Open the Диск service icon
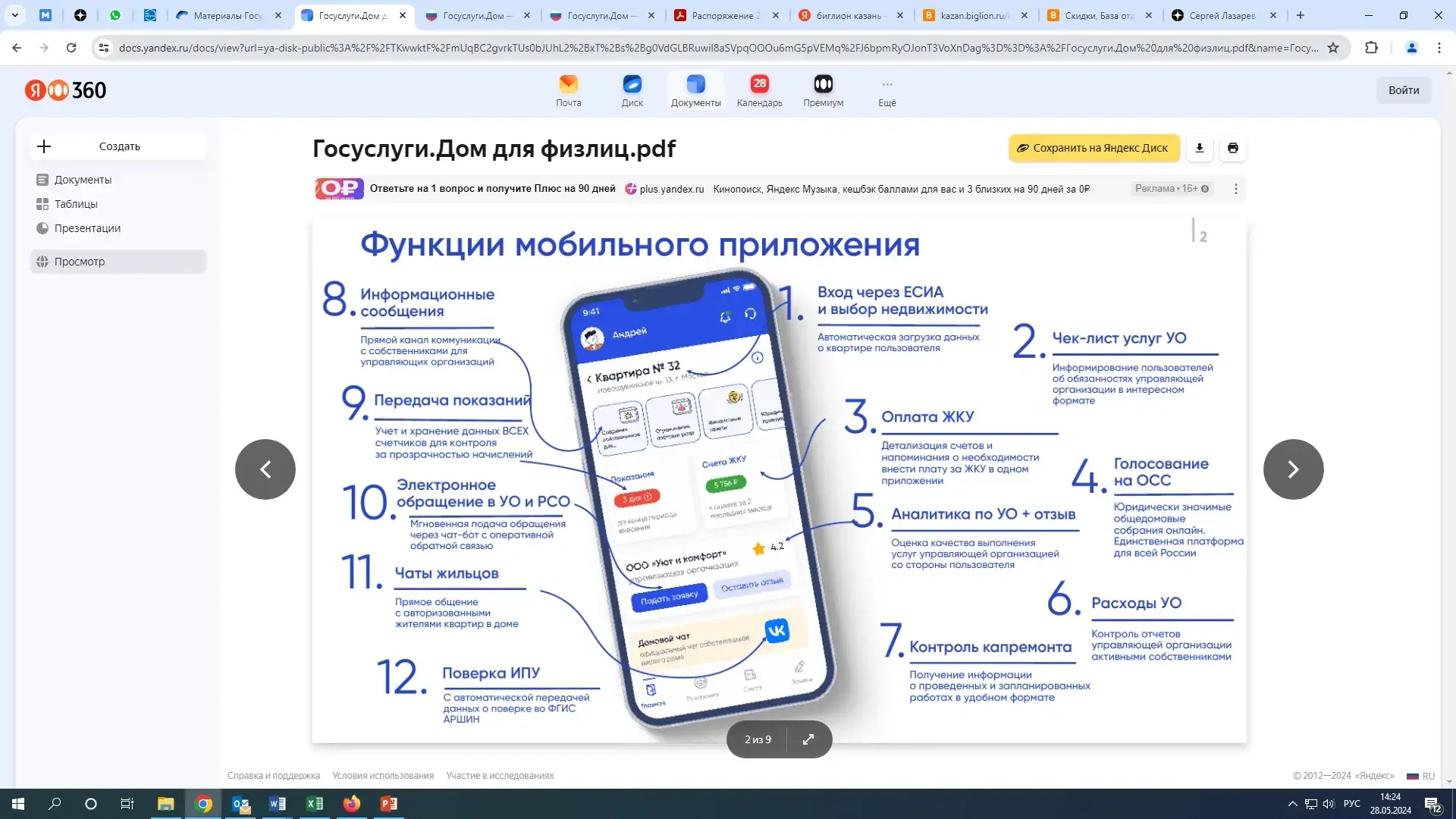 (x=632, y=90)
